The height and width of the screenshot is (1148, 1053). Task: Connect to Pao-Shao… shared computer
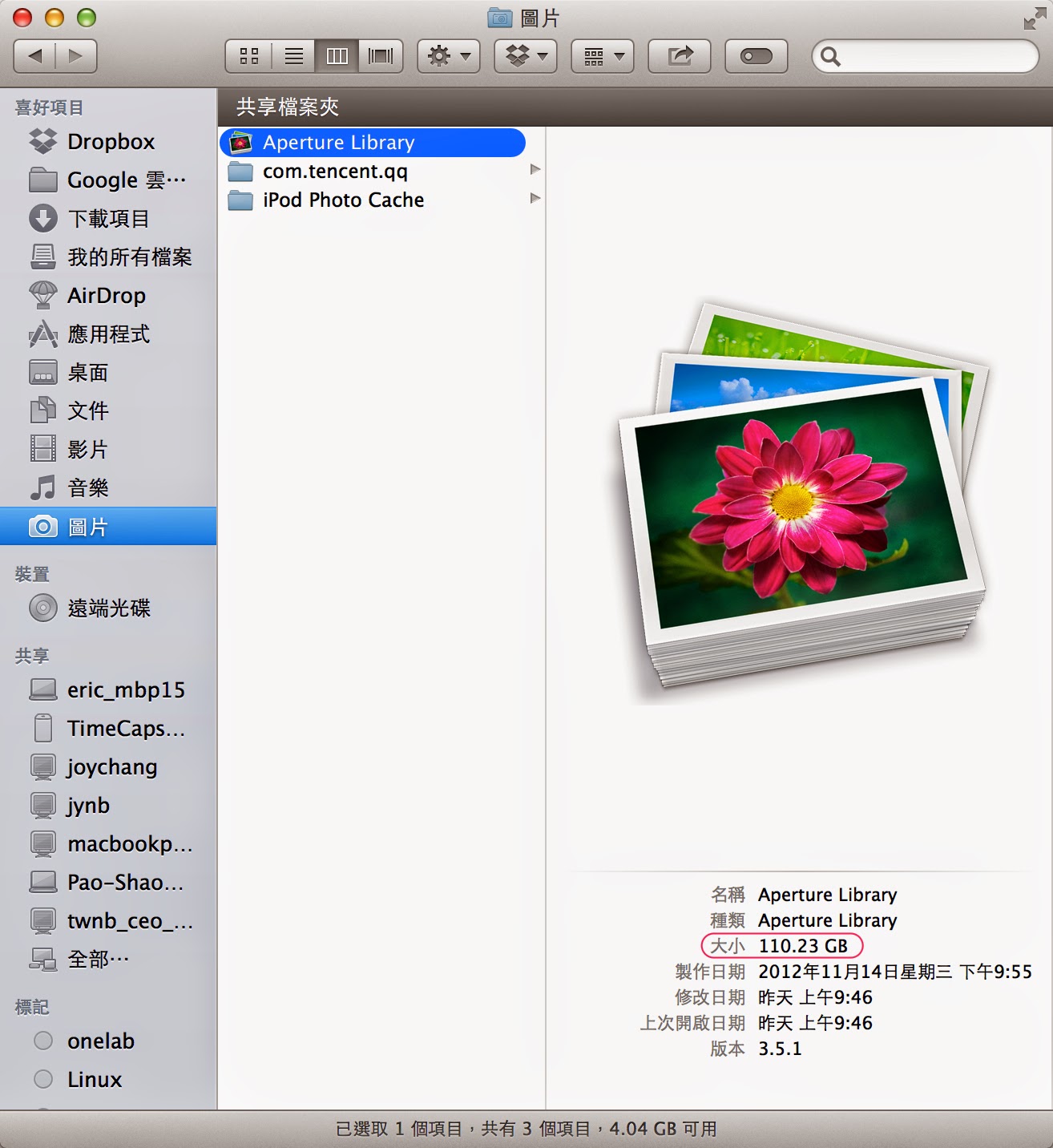pos(108,883)
